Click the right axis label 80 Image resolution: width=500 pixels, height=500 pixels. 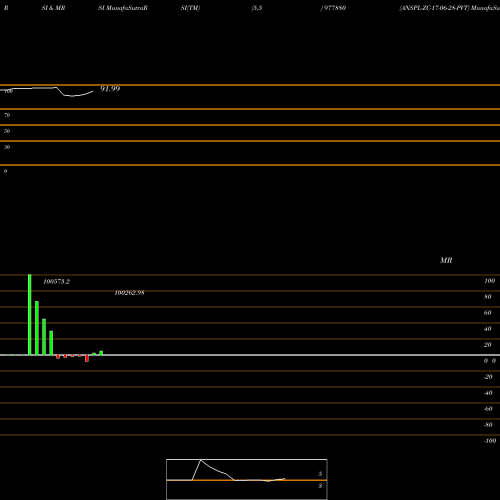pos(488,297)
